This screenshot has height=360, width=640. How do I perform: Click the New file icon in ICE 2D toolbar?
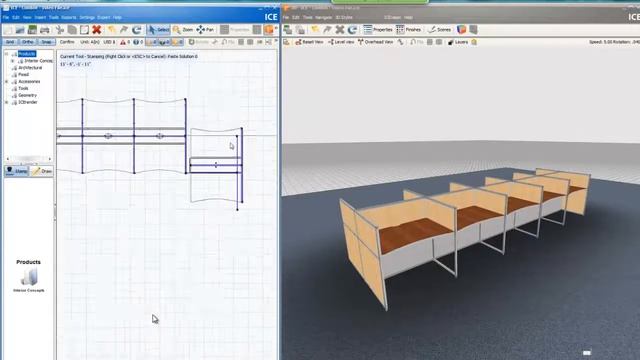[x=8, y=30]
